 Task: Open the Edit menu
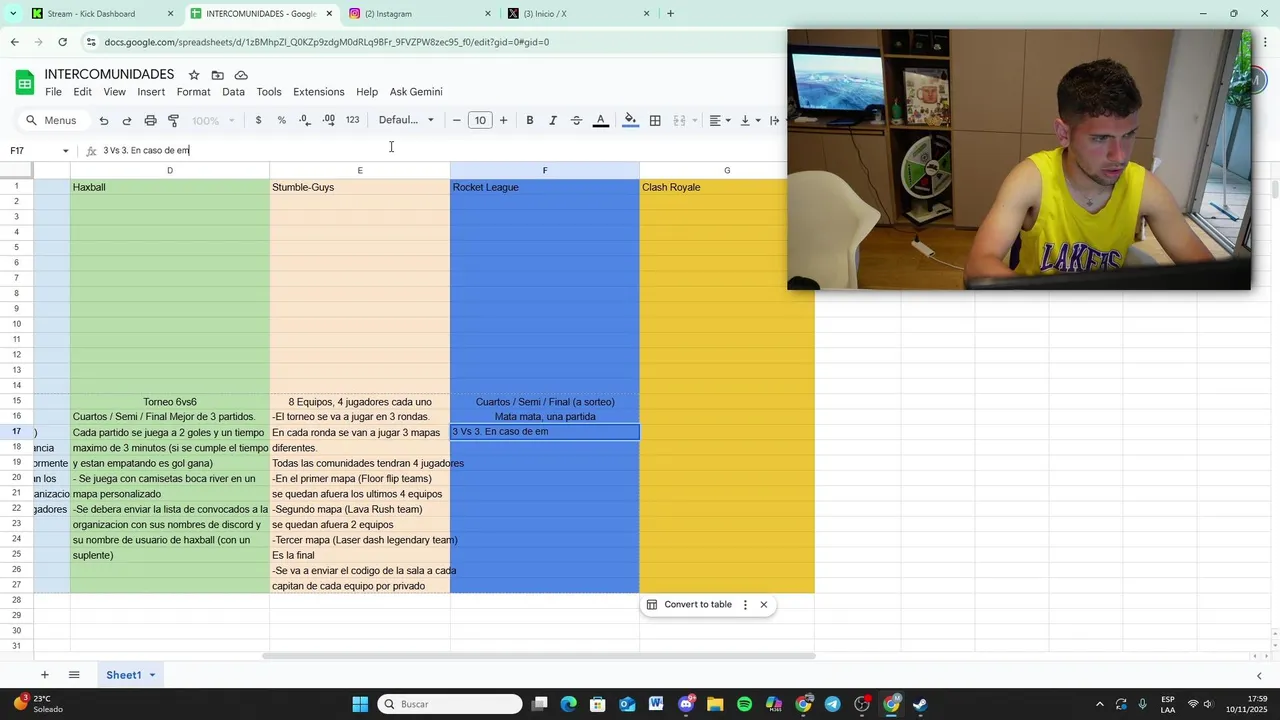82,92
